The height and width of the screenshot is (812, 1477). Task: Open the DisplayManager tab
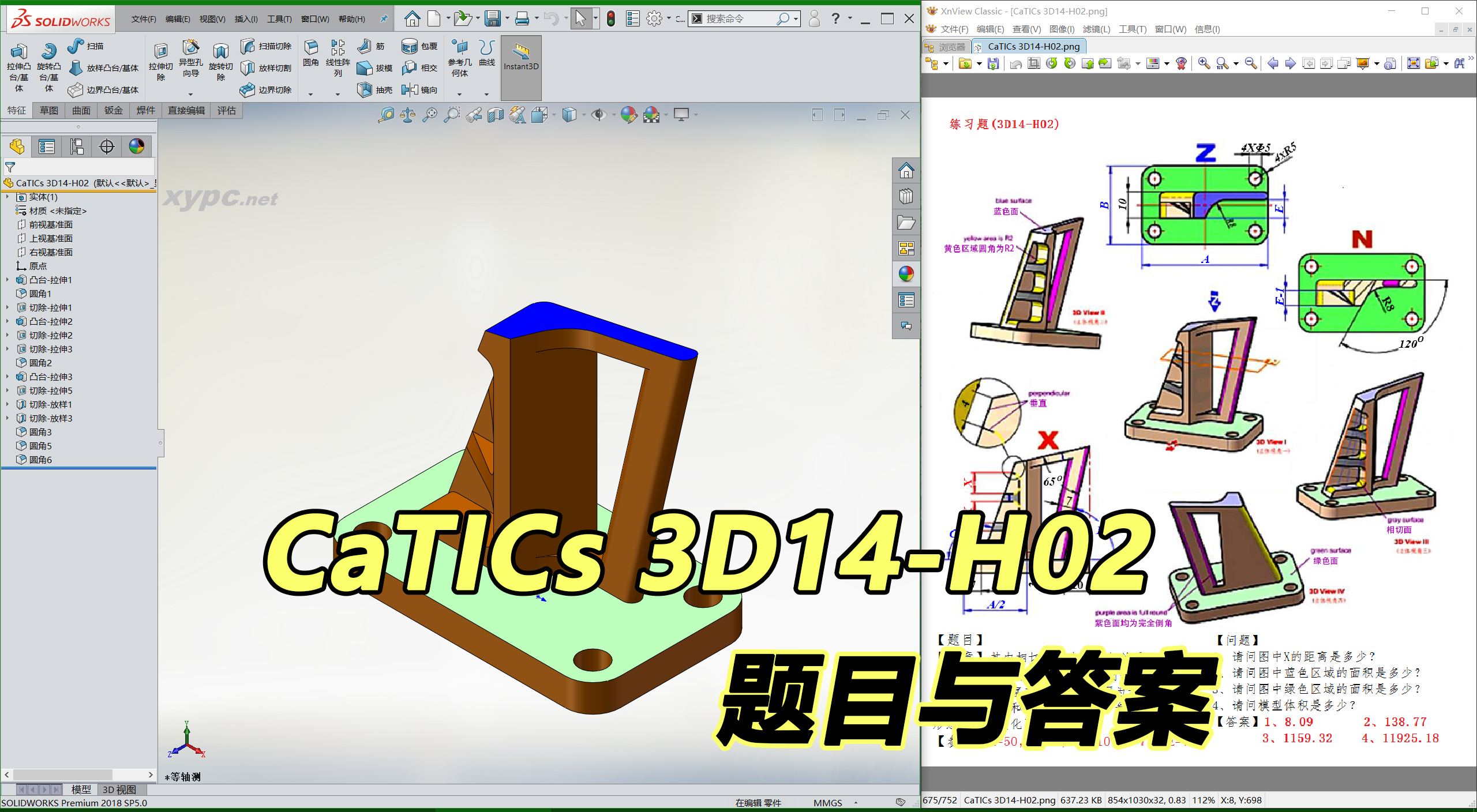(x=137, y=146)
